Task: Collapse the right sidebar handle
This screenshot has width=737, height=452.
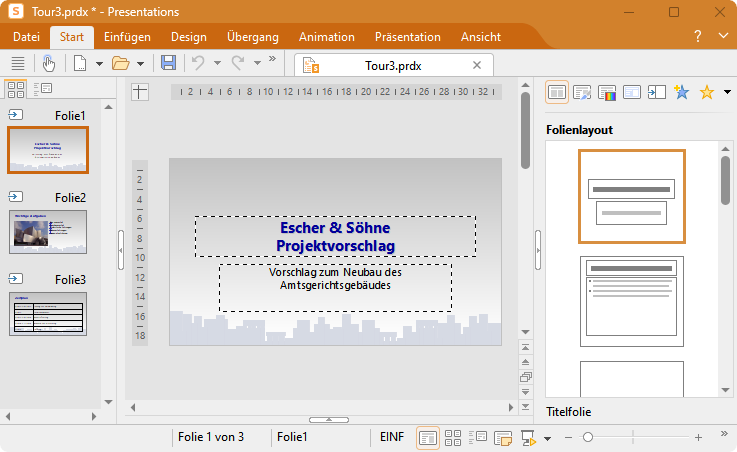Action: 538,250
